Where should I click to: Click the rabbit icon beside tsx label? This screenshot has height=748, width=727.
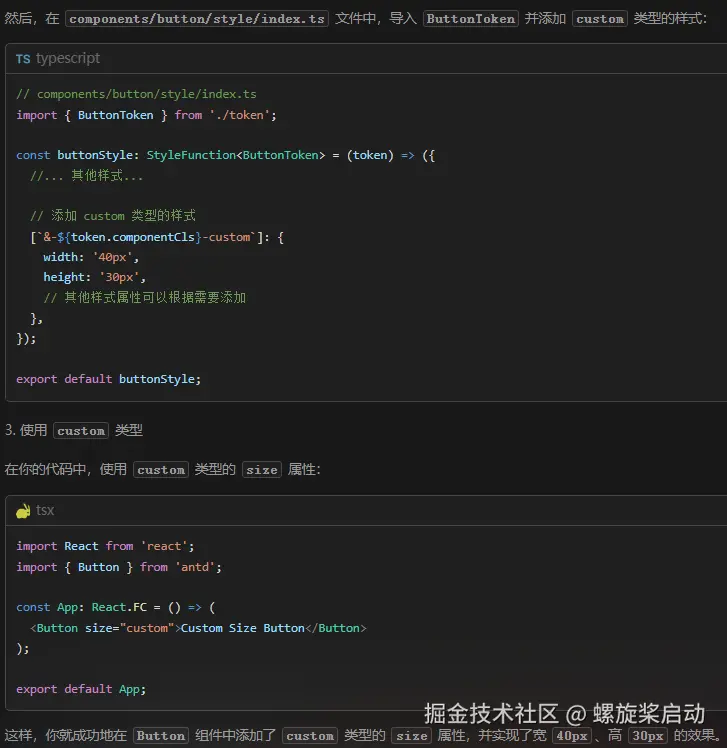point(23,511)
